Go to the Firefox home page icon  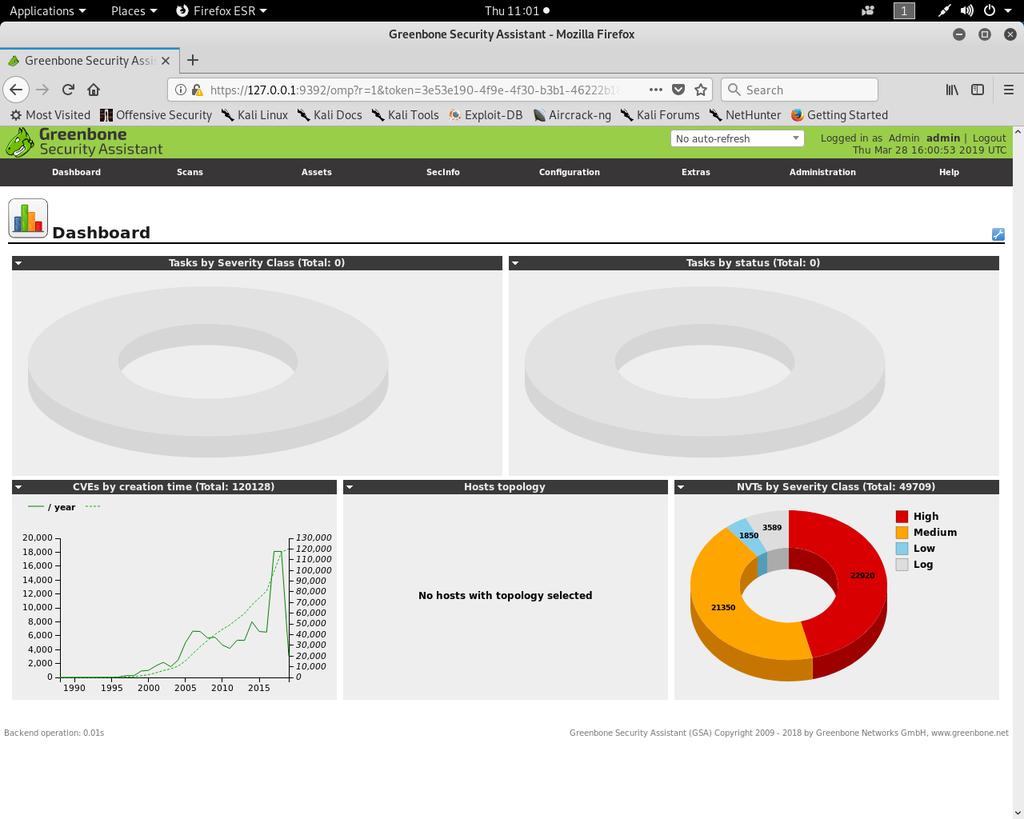click(x=93, y=89)
